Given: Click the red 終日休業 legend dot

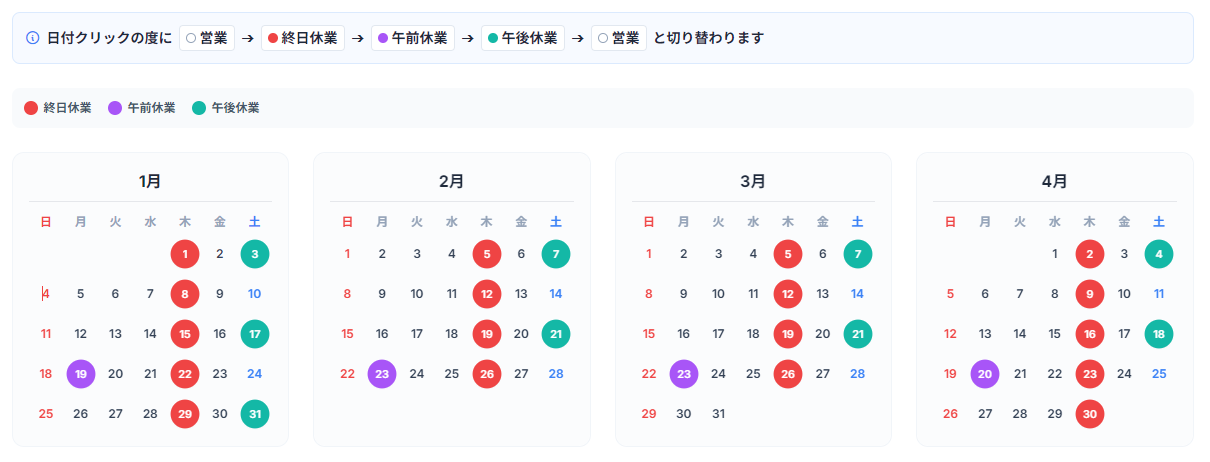Looking at the screenshot, I should click(30, 108).
